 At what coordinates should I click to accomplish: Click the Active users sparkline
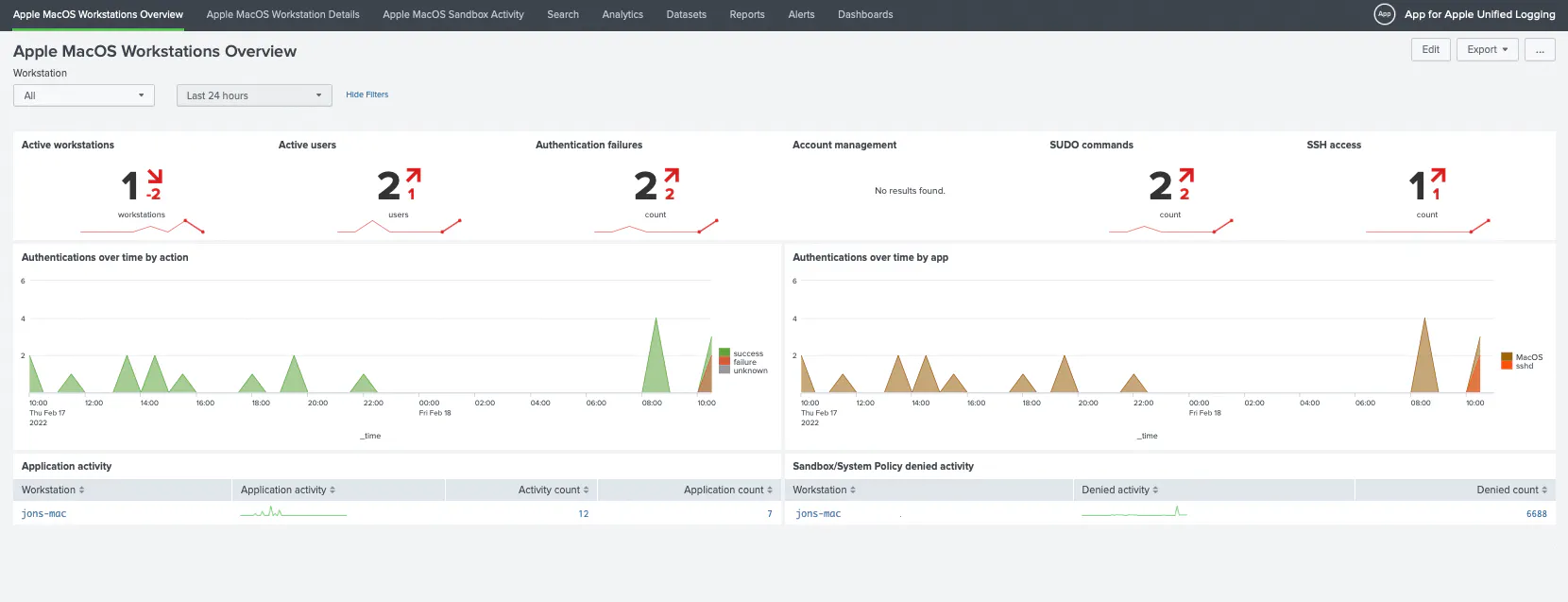400,227
